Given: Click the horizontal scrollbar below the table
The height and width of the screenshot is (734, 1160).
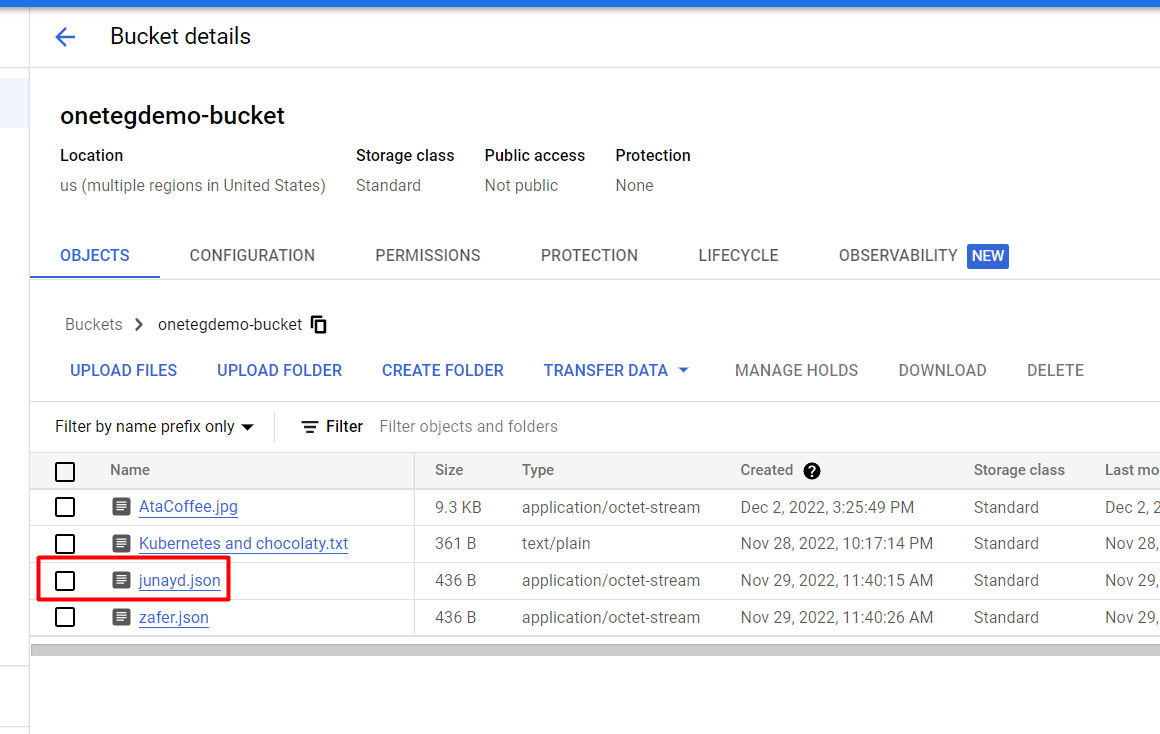Looking at the screenshot, I should click(594, 649).
